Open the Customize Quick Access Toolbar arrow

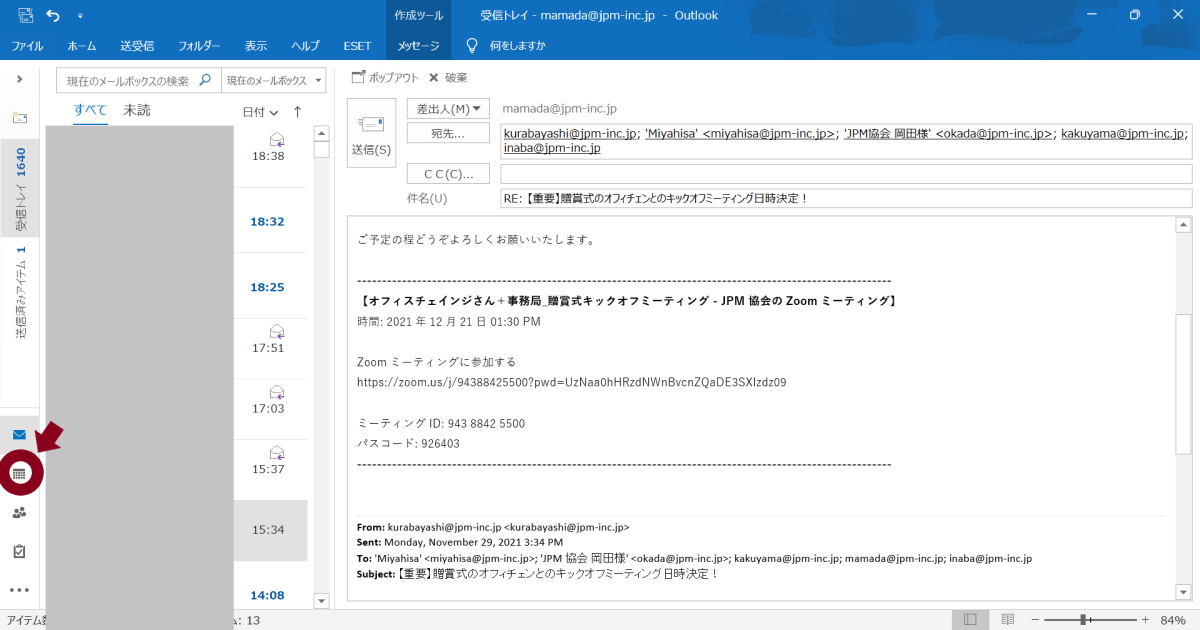click(x=80, y=16)
